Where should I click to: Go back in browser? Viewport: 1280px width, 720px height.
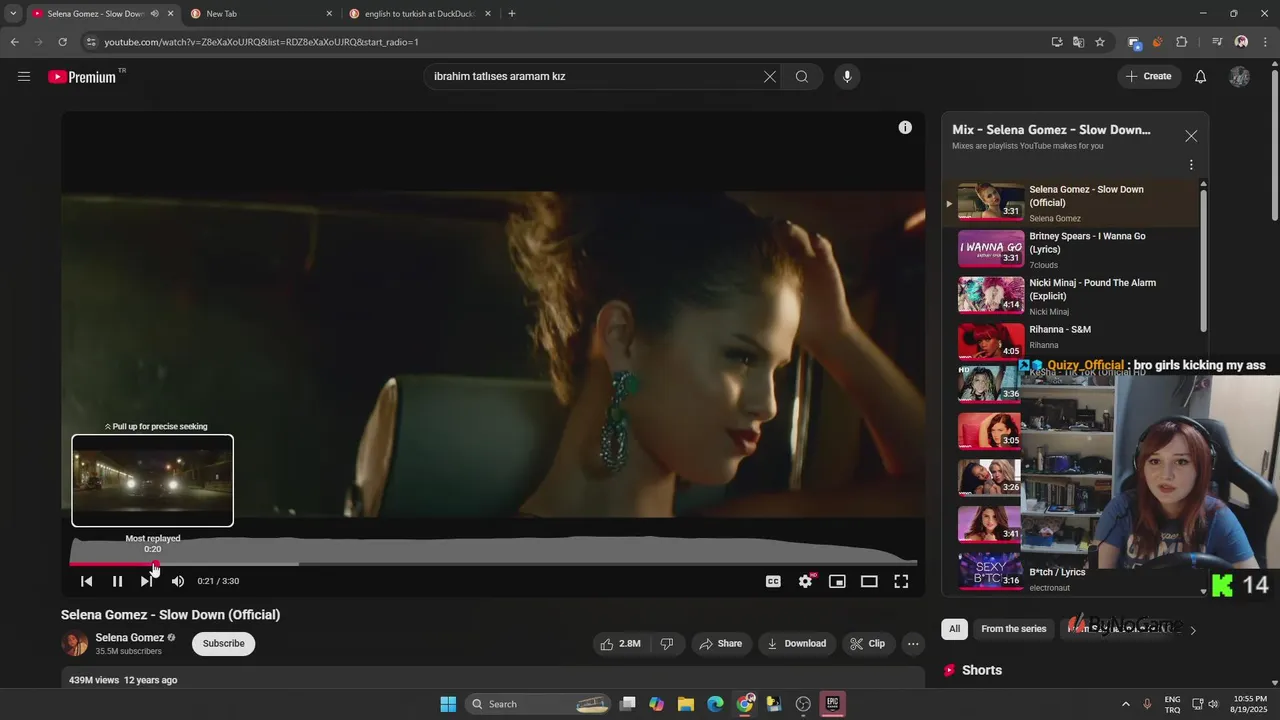point(14,42)
